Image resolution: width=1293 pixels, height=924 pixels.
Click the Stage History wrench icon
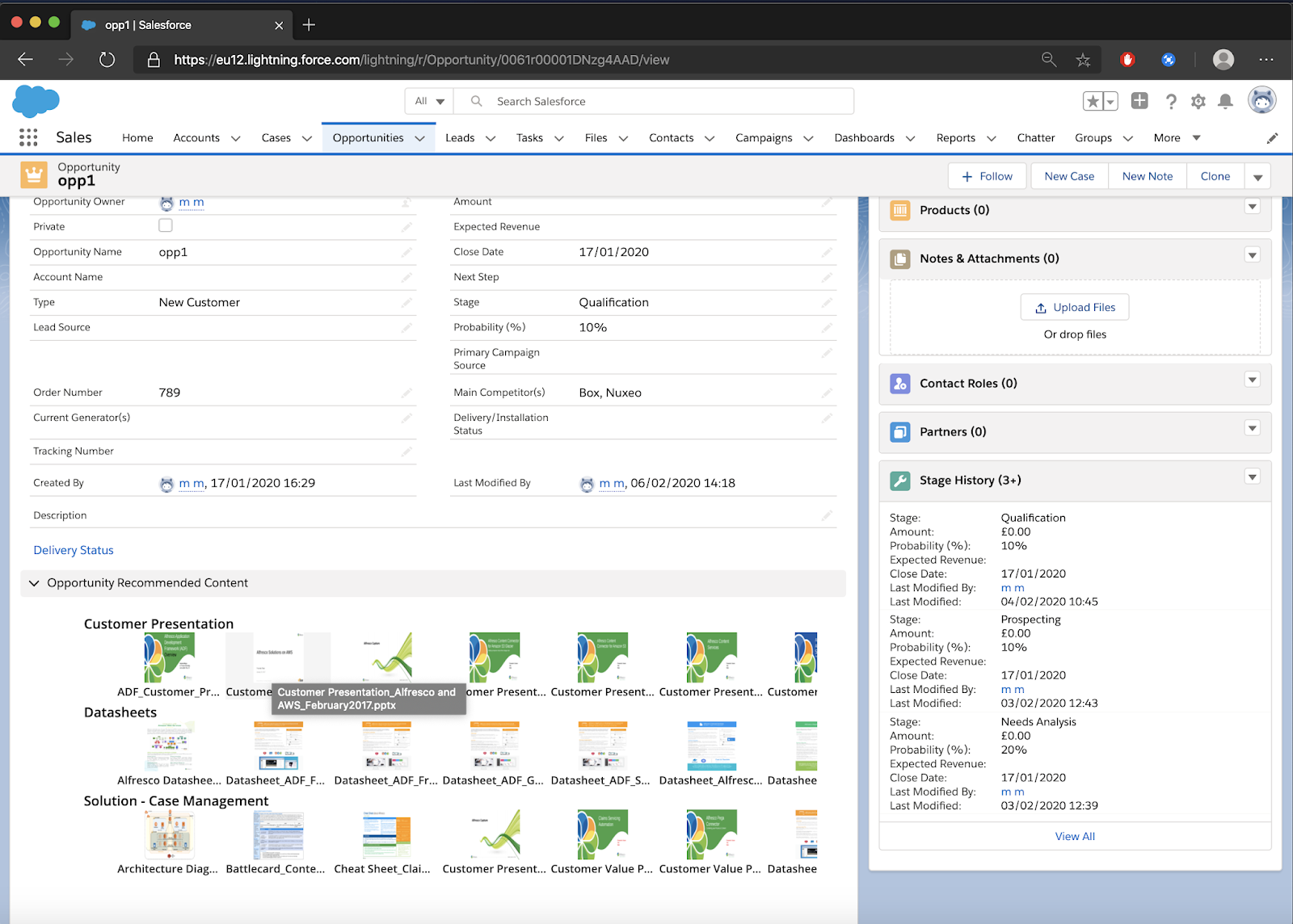899,480
